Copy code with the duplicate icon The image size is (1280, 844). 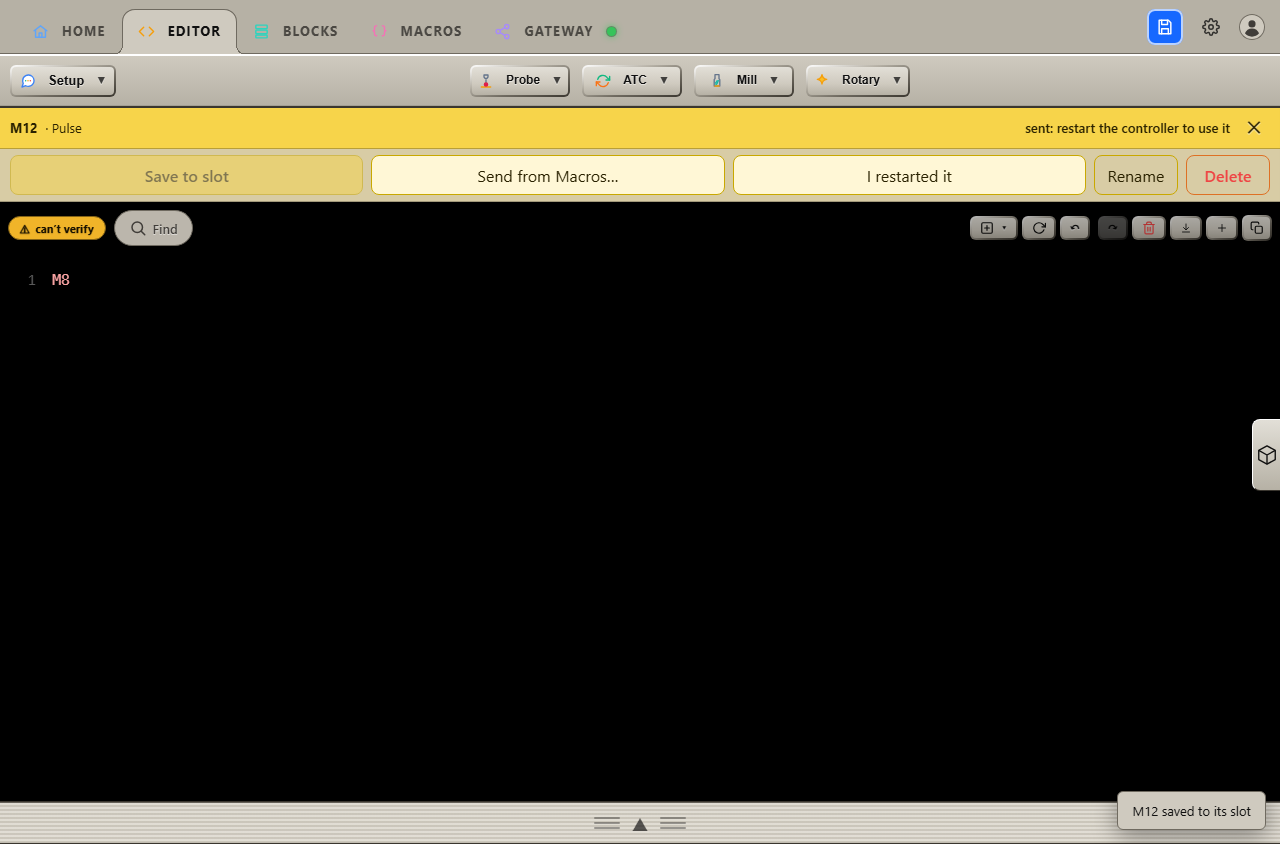tap(1257, 228)
